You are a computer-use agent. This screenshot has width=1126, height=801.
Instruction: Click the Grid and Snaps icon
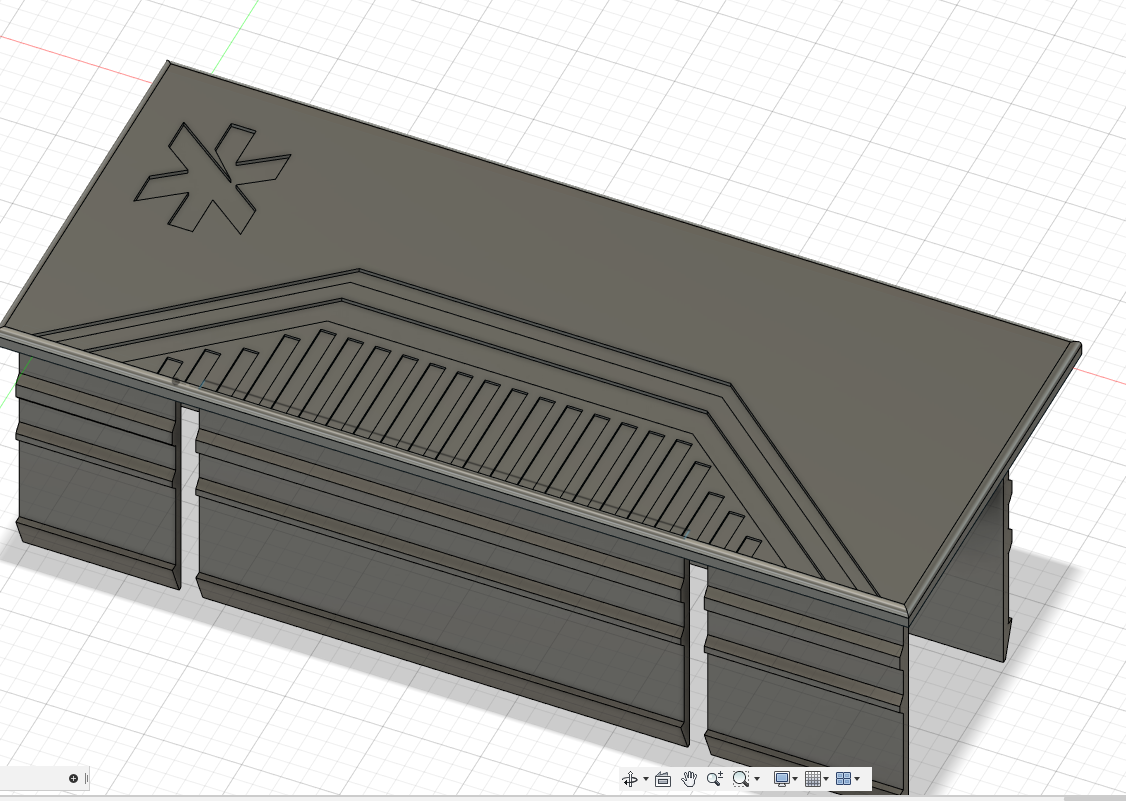coord(813,779)
